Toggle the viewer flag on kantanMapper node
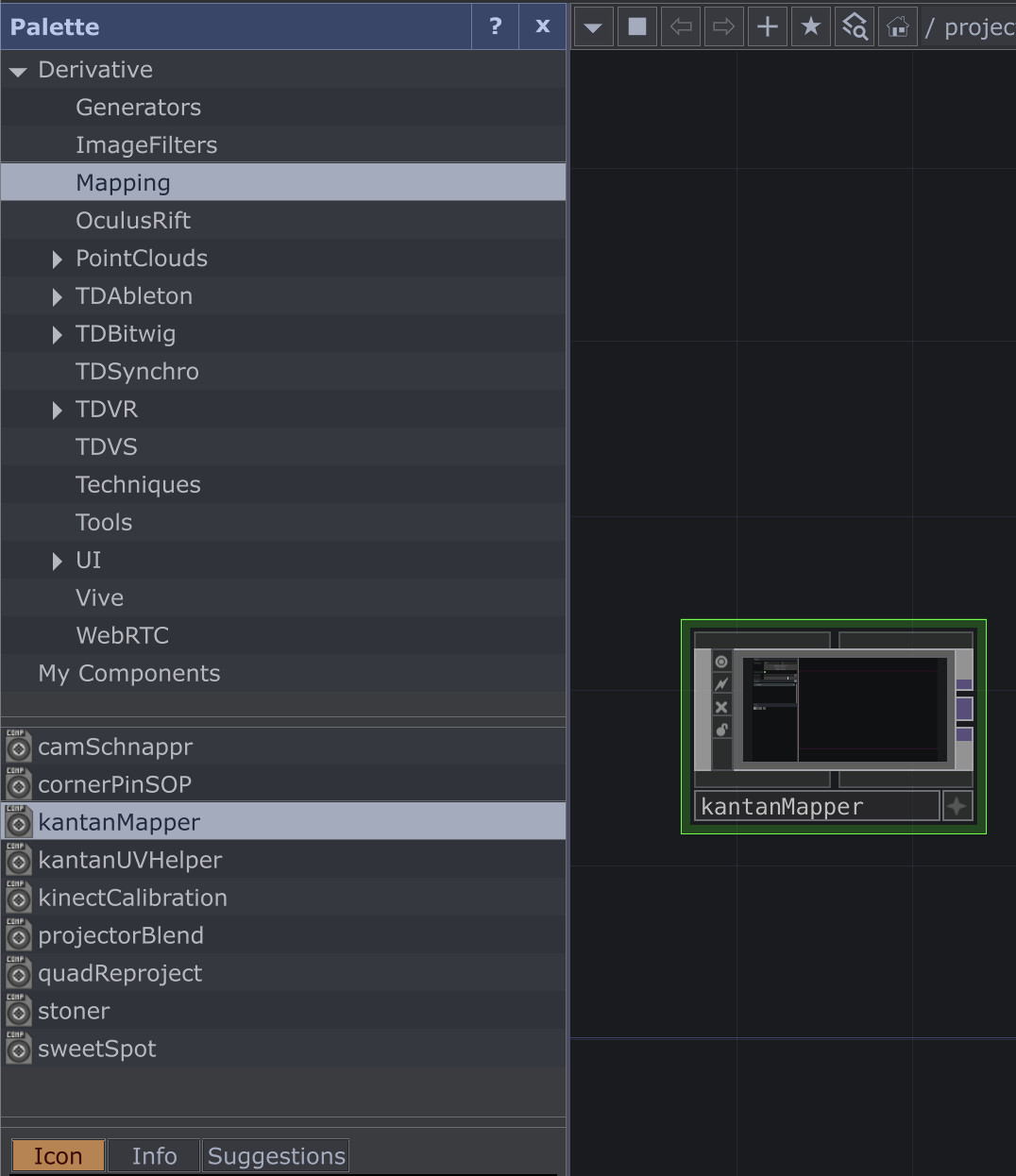The image size is (1016, 1176). (x=721, y=662)
